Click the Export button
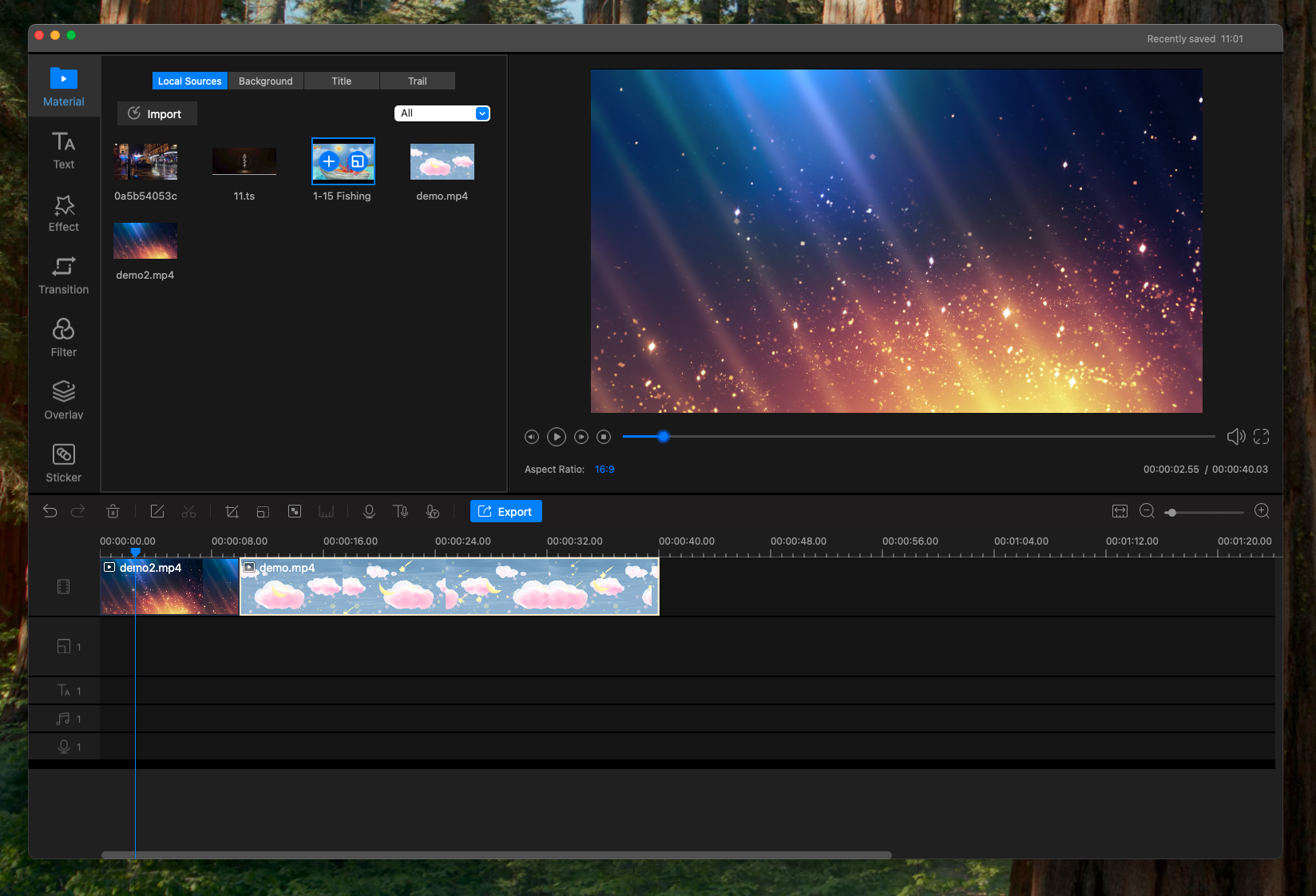The width and height of the screenshot is (1316, 896). tap(506, 511)
